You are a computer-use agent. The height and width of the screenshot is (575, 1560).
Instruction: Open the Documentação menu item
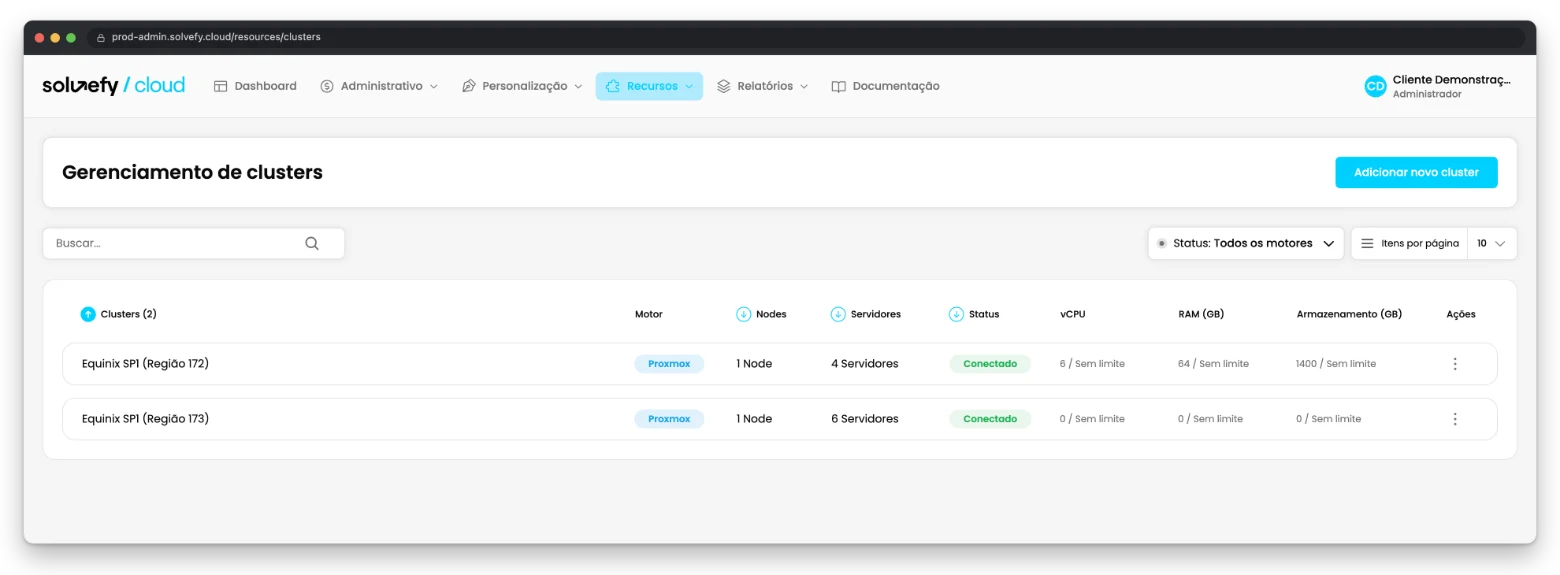(x=886, y=86)
